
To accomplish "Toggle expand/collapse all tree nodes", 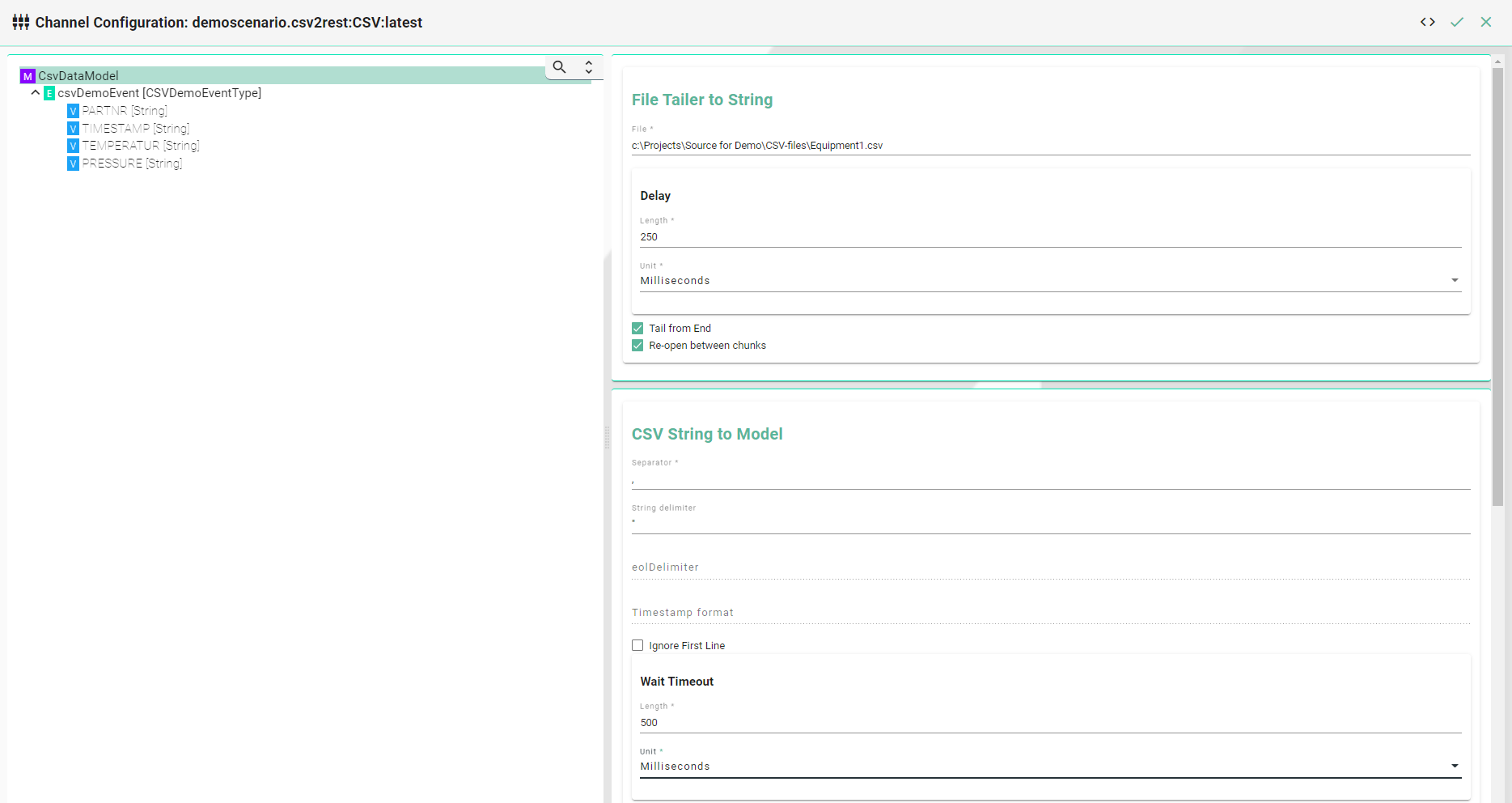I will (x=589, y=67).
